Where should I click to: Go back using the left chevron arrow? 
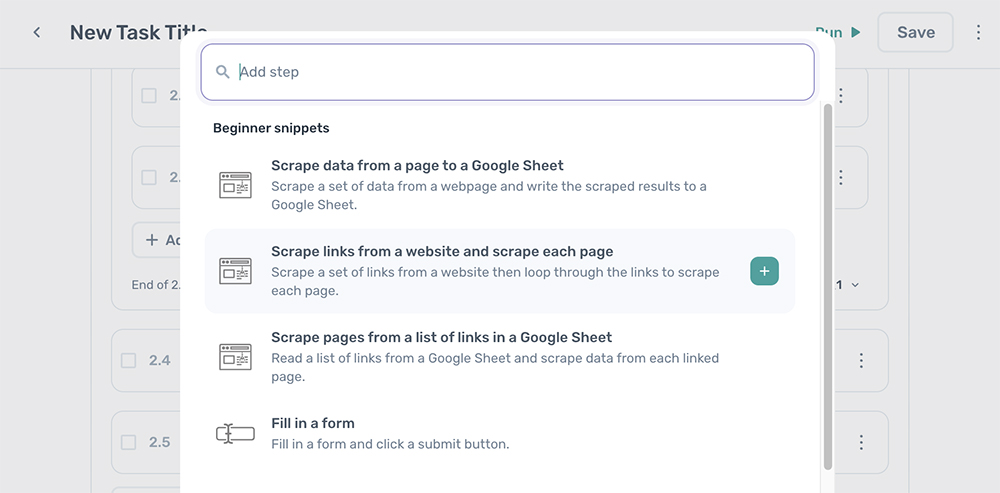click(37, 33)
